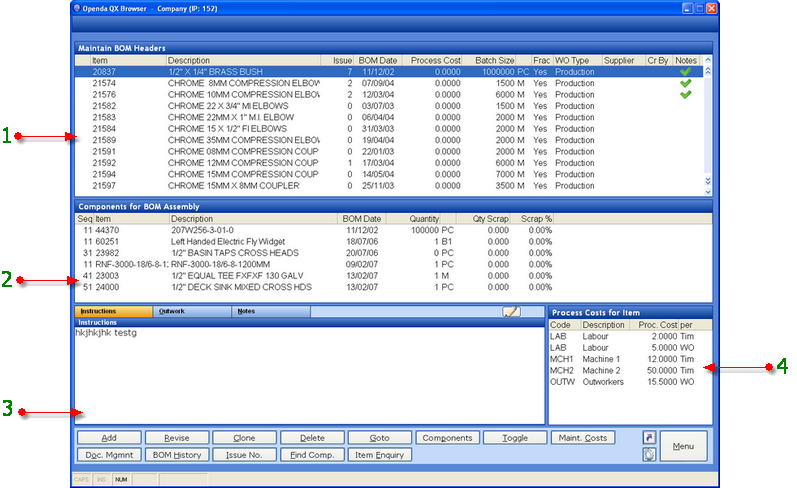Click the blue shortcut arrow icon beside Menu
Viewport: 797px width, 488px height.
click(x=649, y=437)
